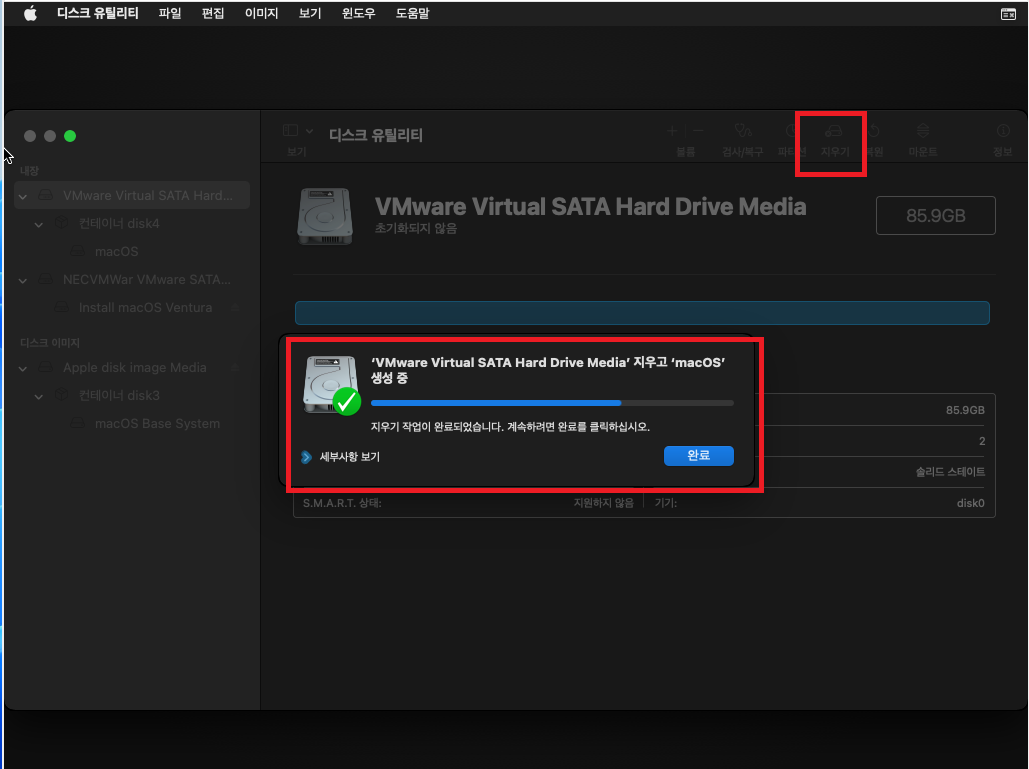Collapse the NECVMWar VMware SATA chevron
1029x769 pixels.
(23, 280)
